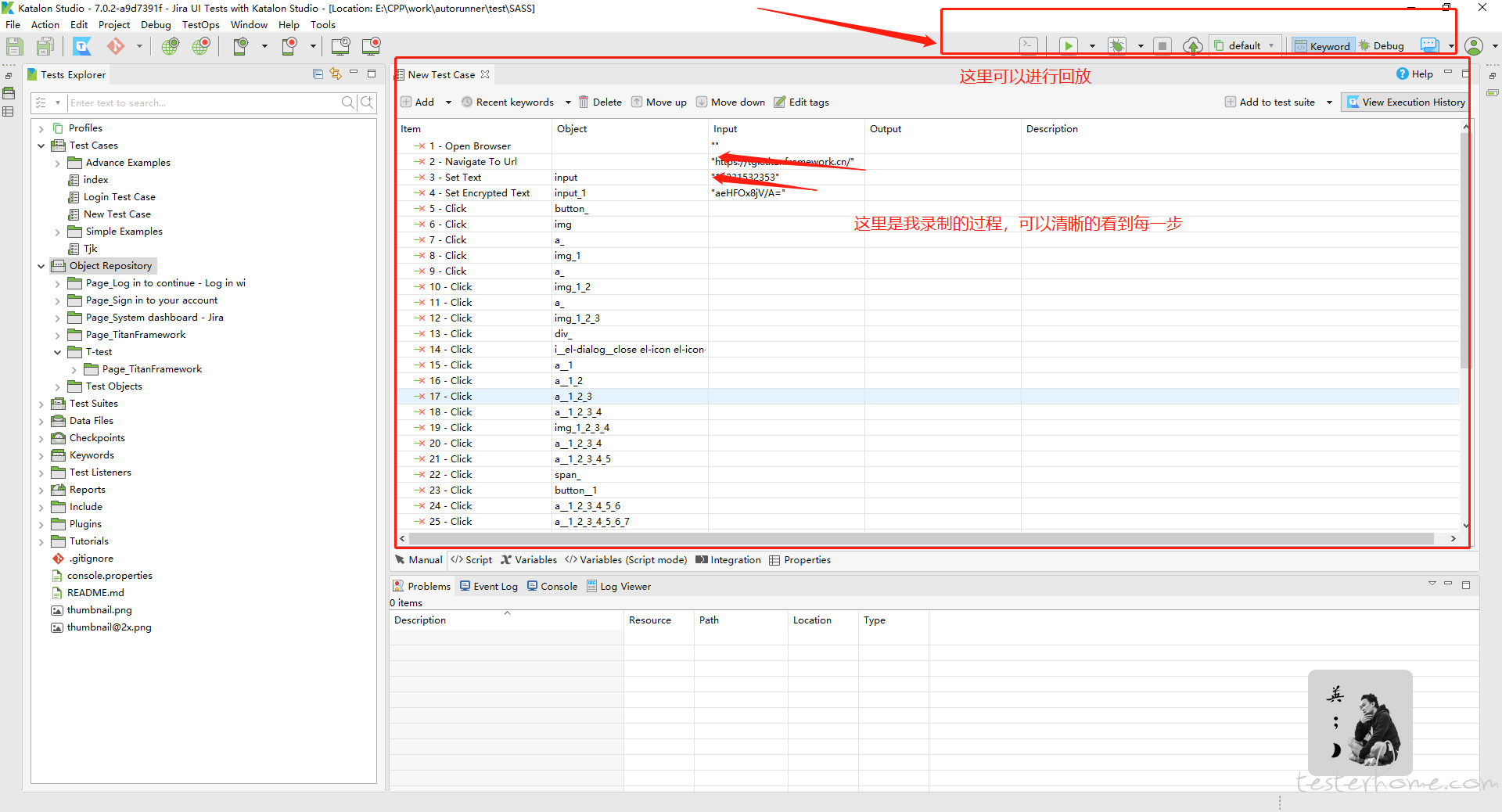
Task: Open Add to test suite dropdown arrow
Action: [1329, 102]
